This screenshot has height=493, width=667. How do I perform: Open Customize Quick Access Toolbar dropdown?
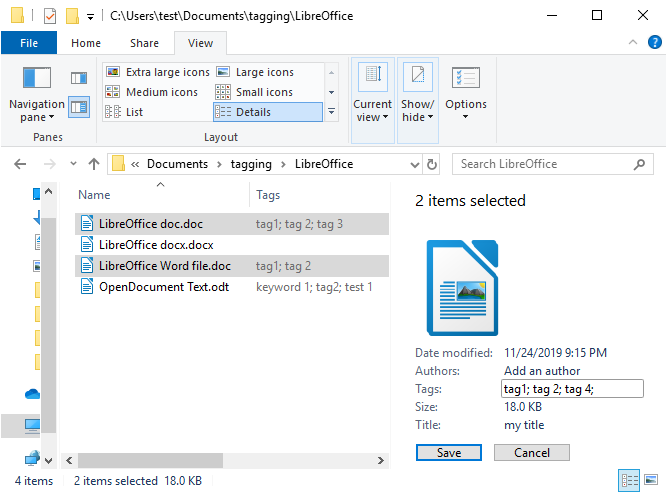click(90, 17)
